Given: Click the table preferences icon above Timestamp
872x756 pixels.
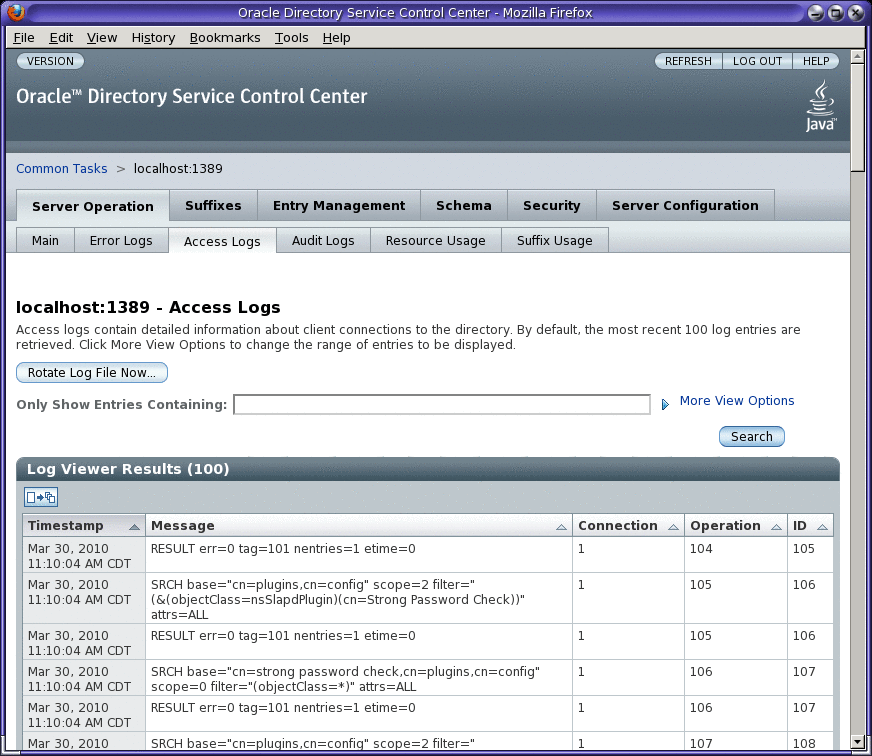Looking at the screenshot, I should [41, 497].
